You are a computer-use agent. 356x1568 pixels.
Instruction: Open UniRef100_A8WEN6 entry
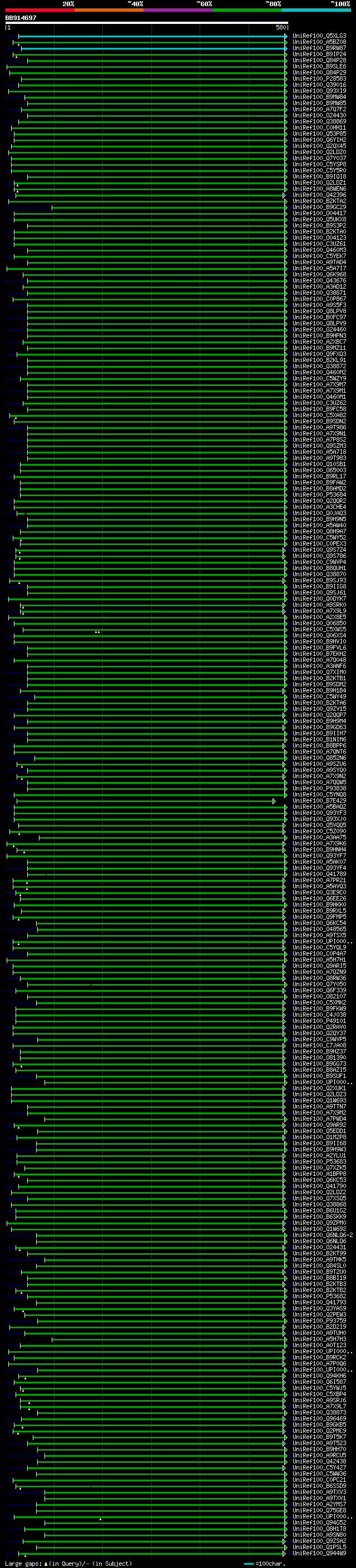pos(319,189)
